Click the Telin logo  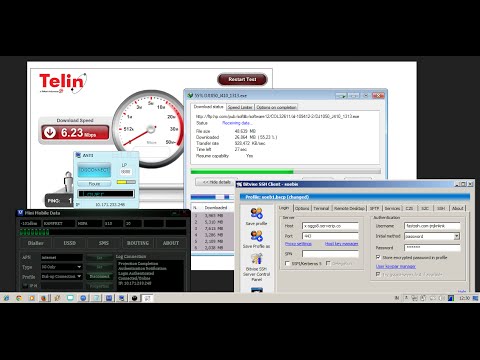click(x=63, y=83)
